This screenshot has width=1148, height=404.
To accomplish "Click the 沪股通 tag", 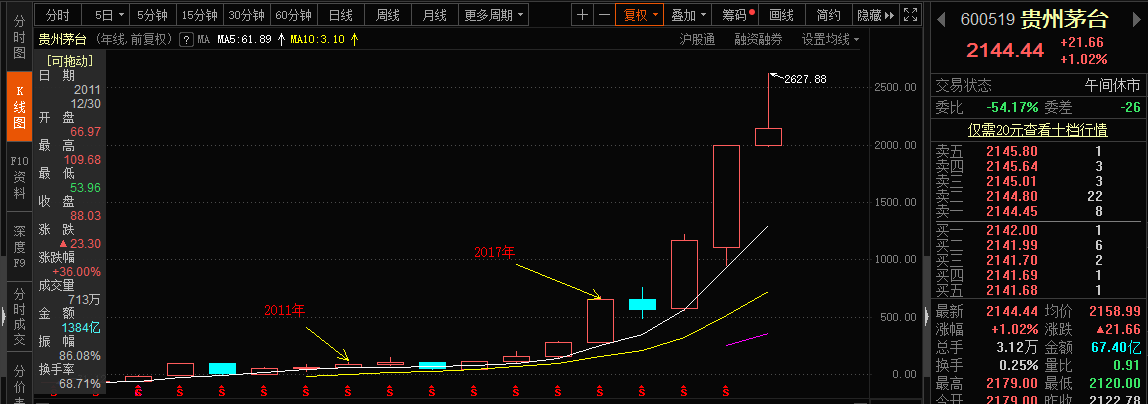I will point(697,40).
